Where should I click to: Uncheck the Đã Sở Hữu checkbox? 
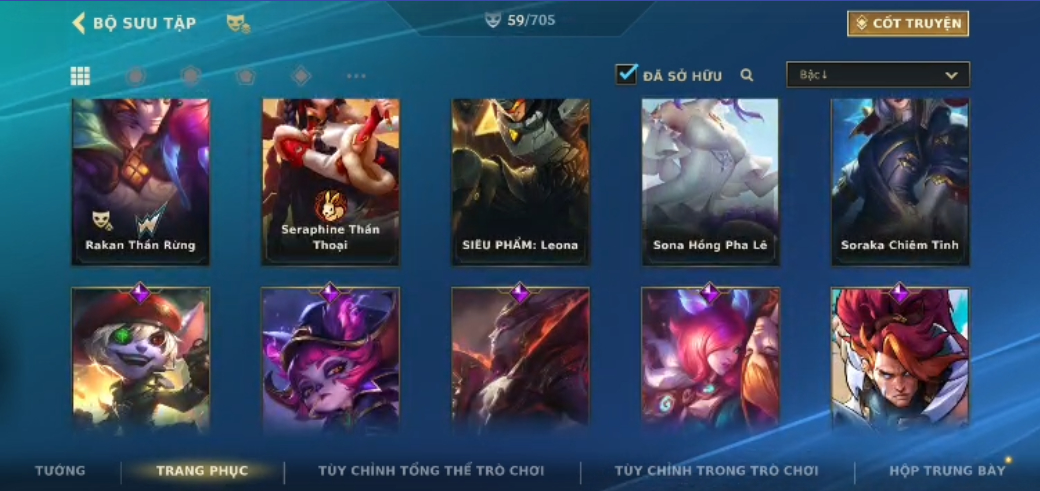(x=626, y=74)
